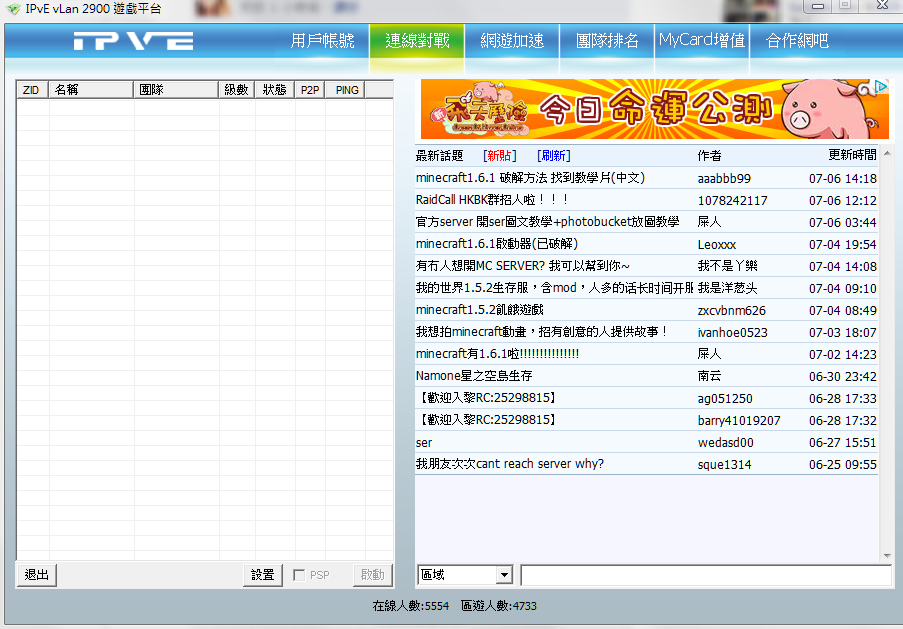This screenshot has width=903, height=629.
Task: Click the 退出 button
Action: pyautogui.click(x=36, y=574)
